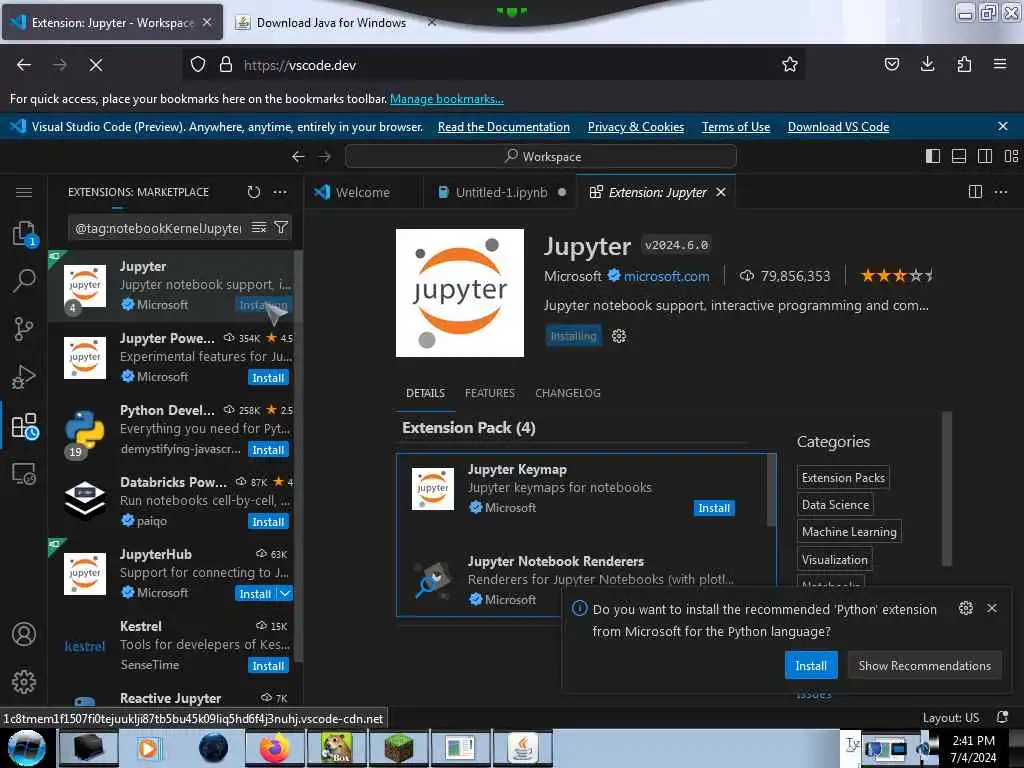Switch to Download Java for Windows browser tab
This screenshot has width=1024, height=768.
(x=331, y=22)
